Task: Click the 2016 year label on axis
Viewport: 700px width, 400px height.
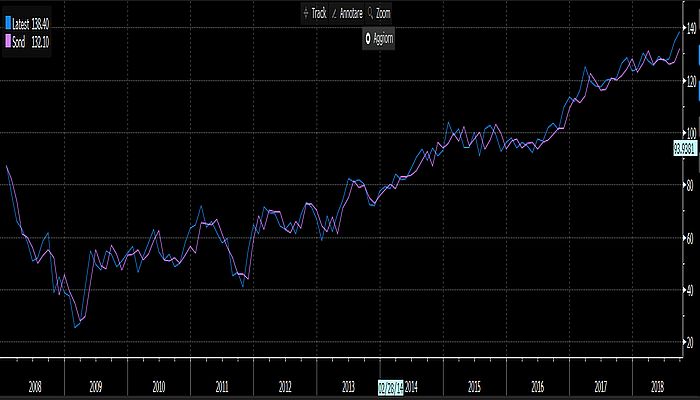Action: click(538, 385)
